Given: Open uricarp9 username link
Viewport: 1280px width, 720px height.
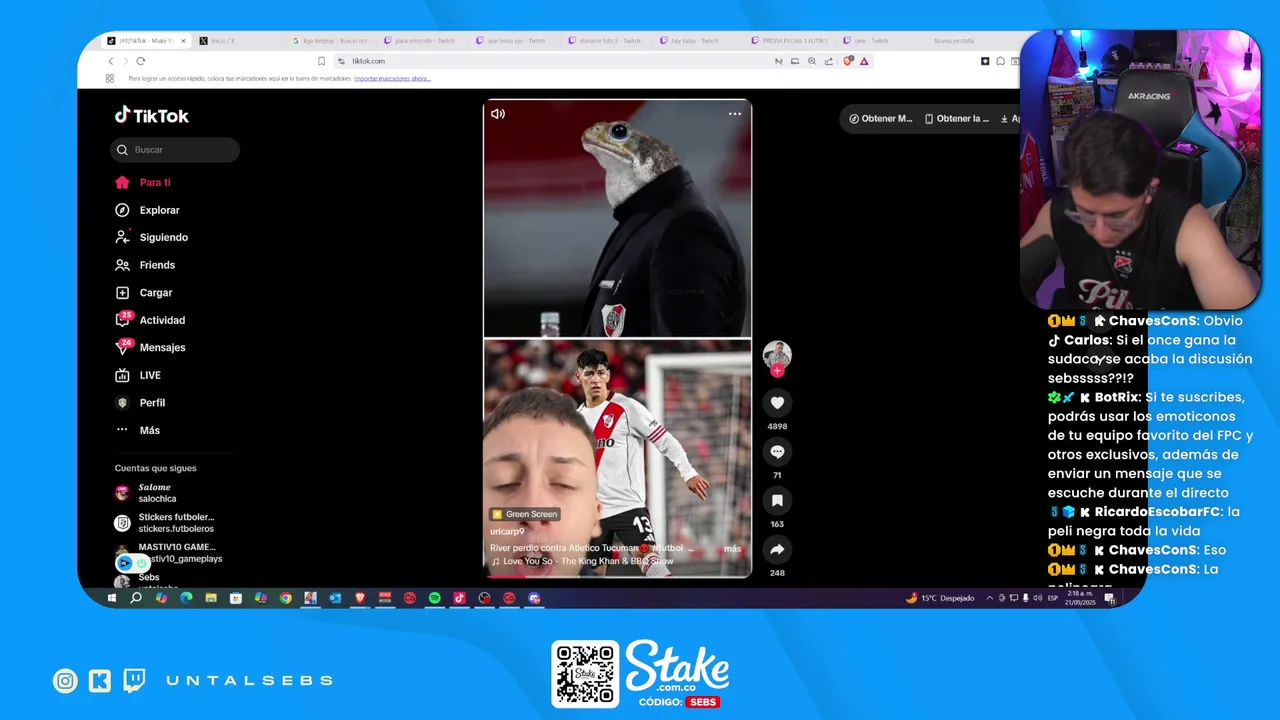Looking at the screenshot, I should [x=507, y=531].
